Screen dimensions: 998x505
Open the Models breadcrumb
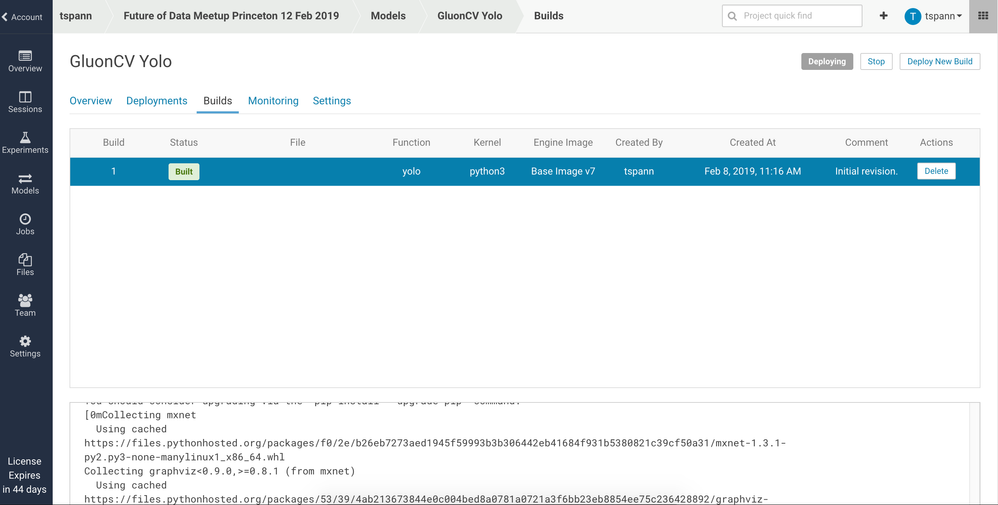[388, 16]
